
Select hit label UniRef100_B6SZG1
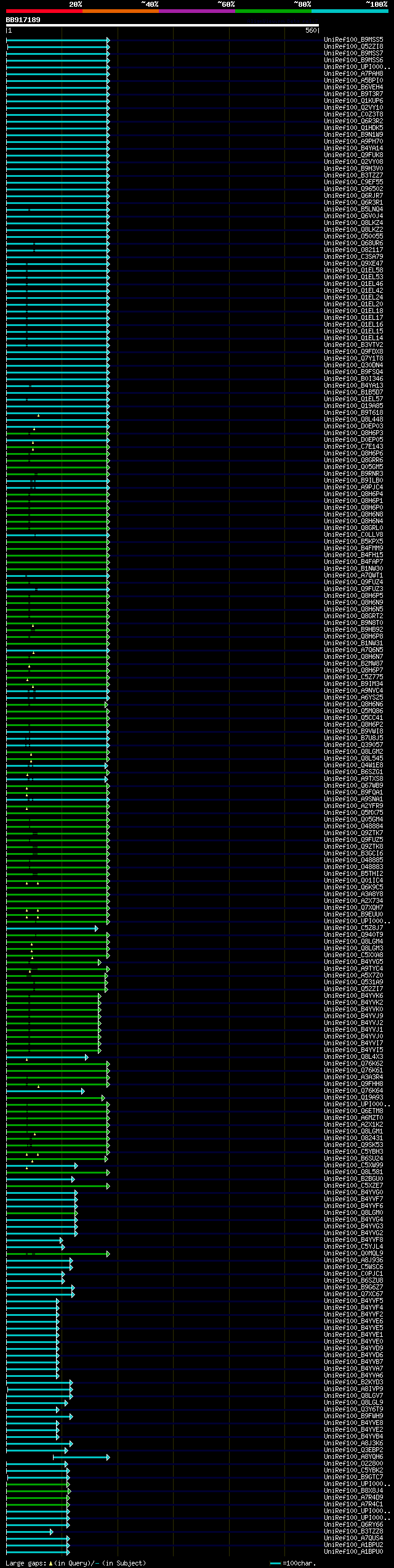tap(353, 772)
